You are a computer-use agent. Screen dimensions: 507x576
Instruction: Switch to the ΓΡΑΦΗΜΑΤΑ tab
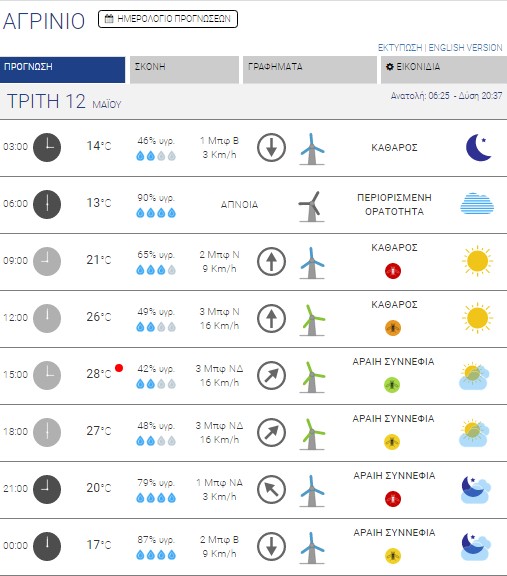point(310,70)
